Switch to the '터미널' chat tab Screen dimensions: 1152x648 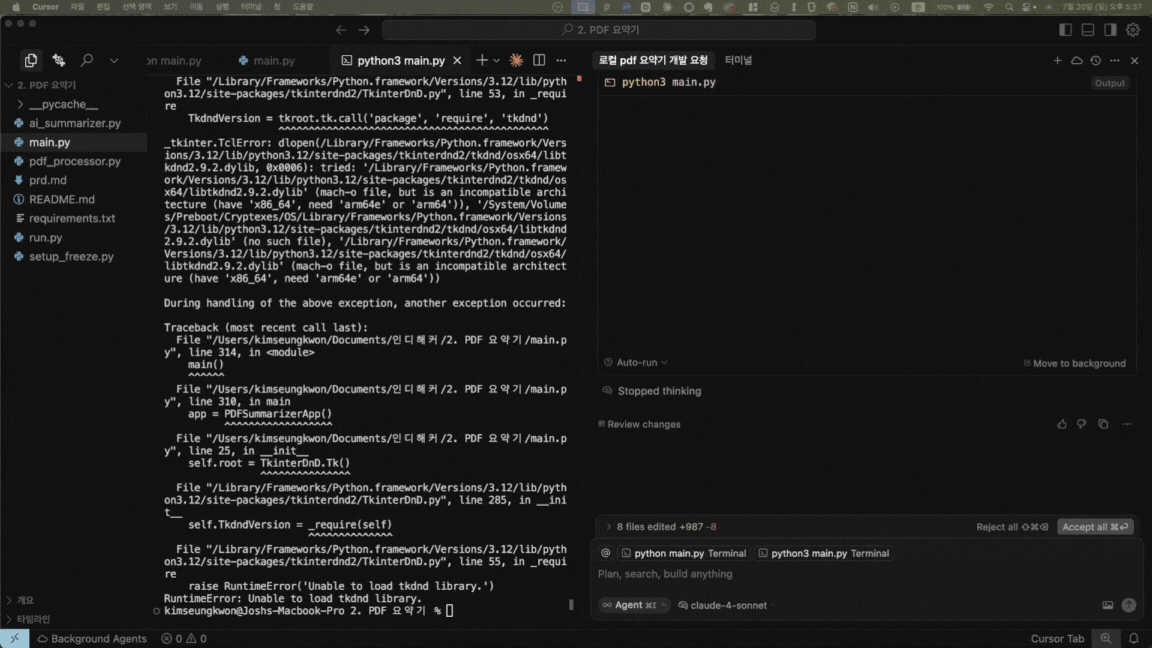tap(738, 60)
